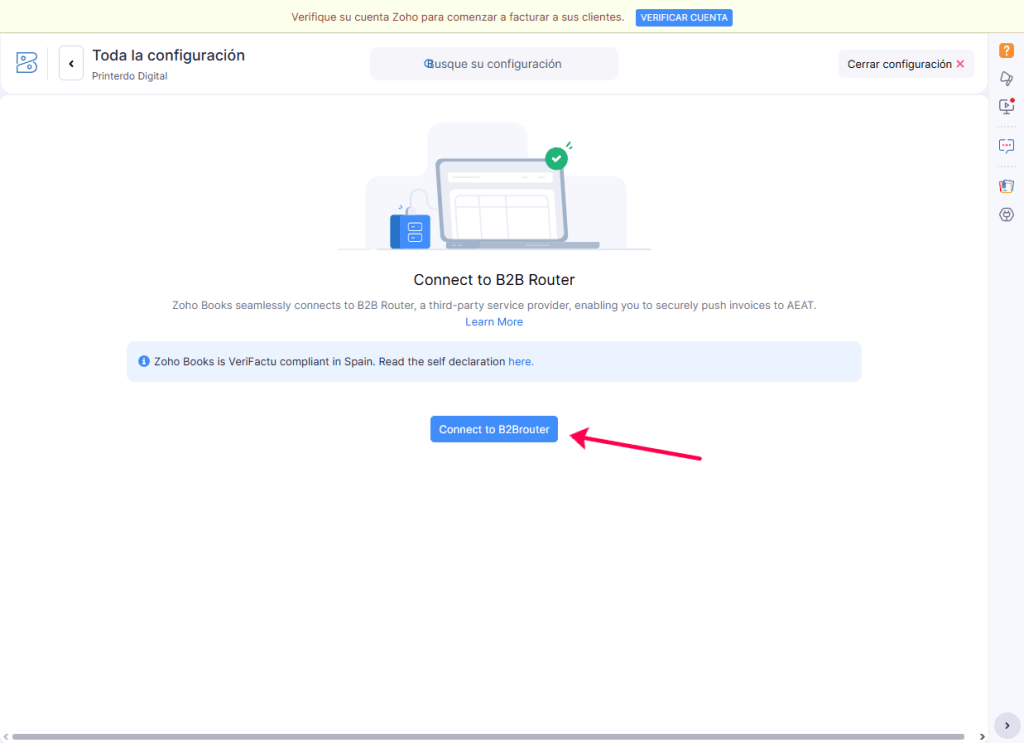Click the laptop illustration with green checkmark
This screenshot has width=1024, height=743.
tap(495, 195)
